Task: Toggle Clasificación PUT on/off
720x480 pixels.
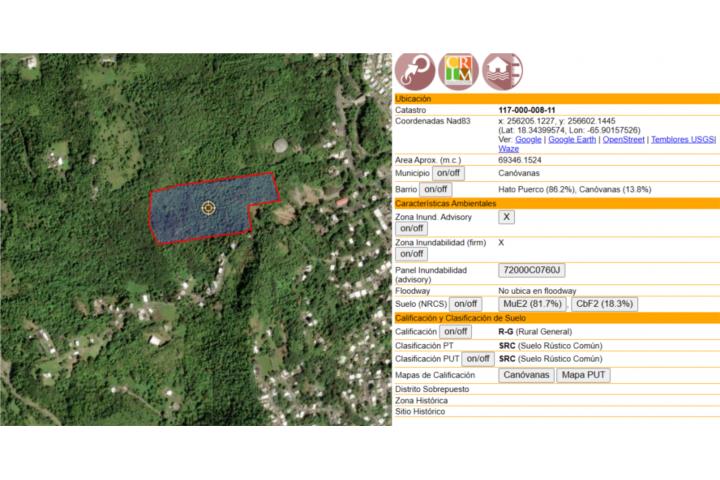Action: 478,358
